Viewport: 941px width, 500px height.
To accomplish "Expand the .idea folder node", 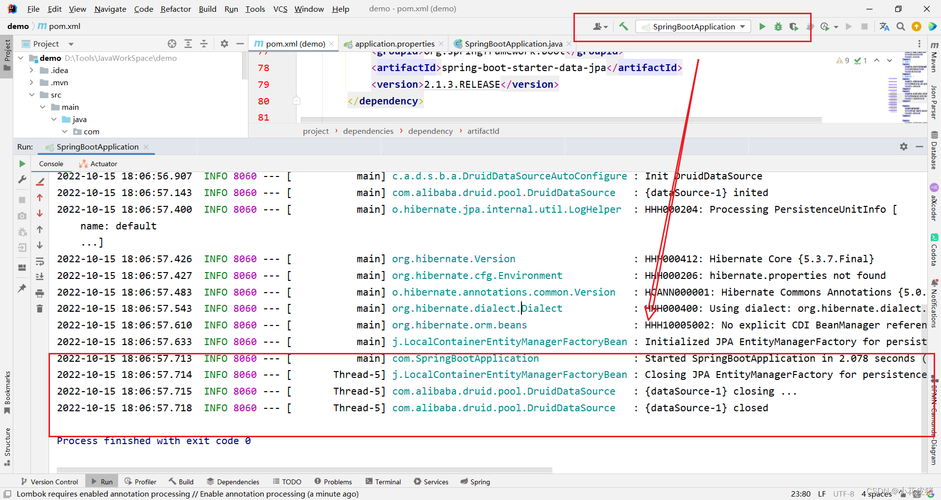I will pyautogui.click(x=32, y=70).
